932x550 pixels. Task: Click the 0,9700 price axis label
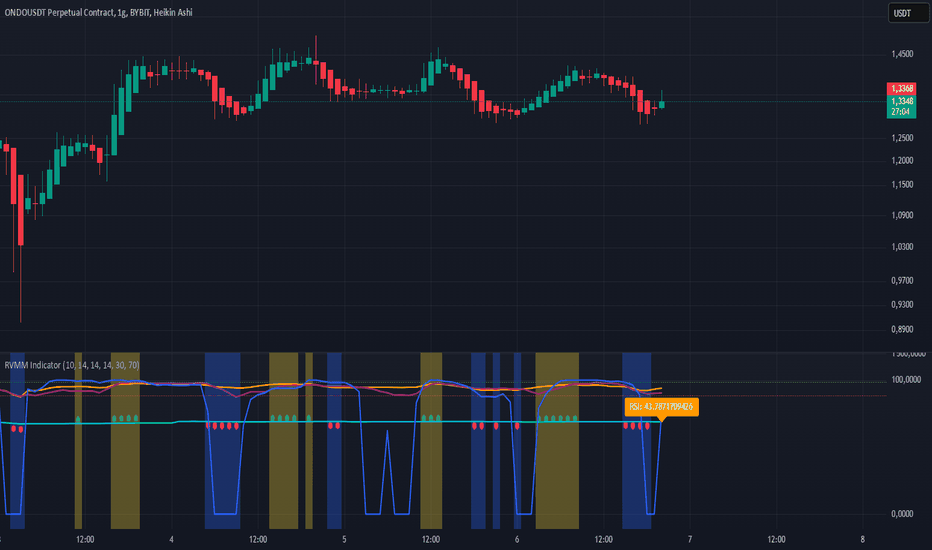902,281
